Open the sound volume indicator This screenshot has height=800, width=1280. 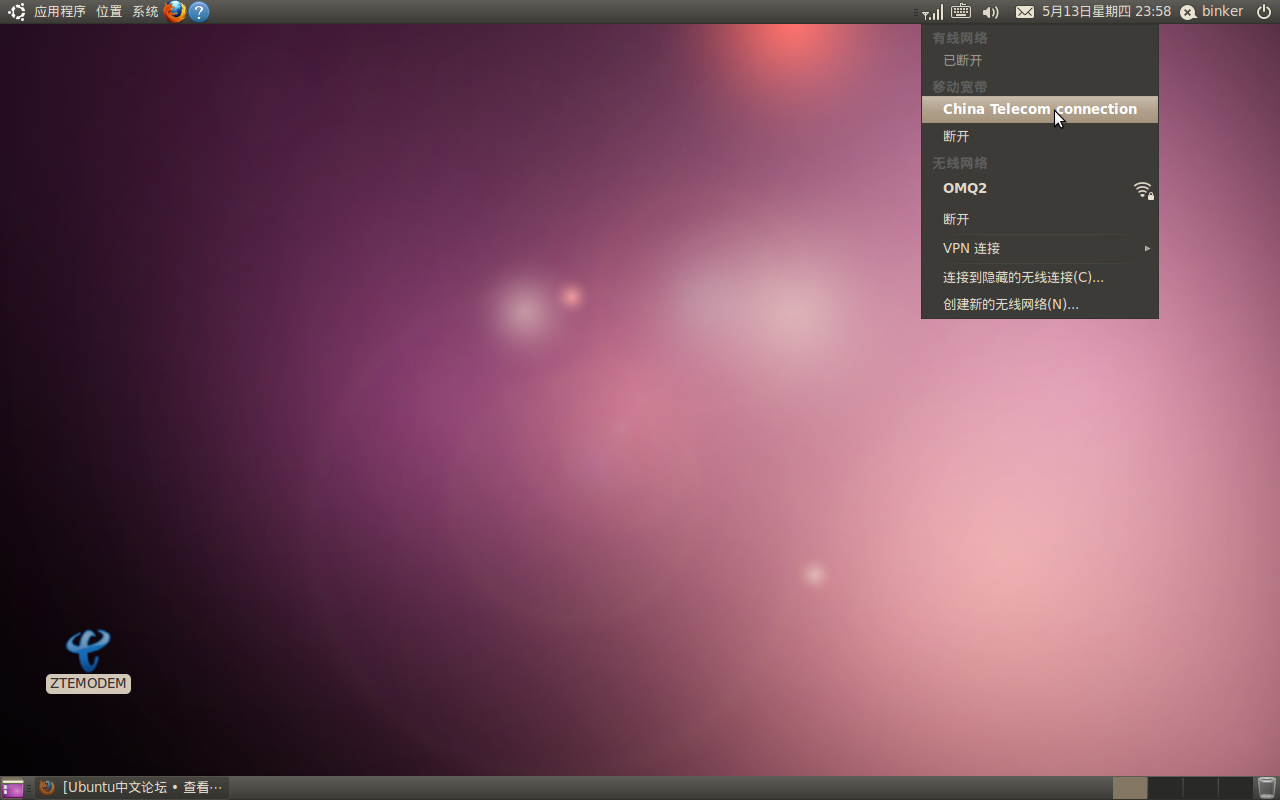[x=991, y=12]
